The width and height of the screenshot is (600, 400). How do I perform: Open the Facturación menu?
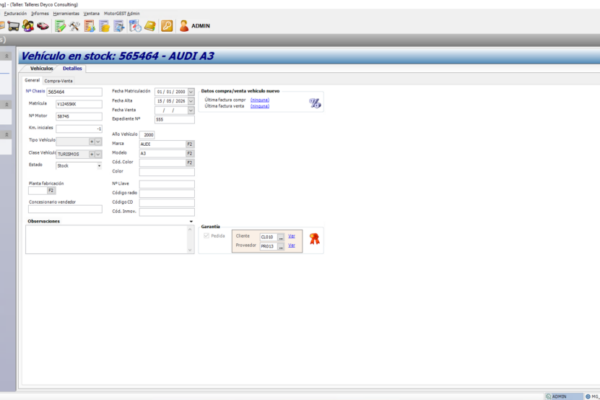coord(15,13)
